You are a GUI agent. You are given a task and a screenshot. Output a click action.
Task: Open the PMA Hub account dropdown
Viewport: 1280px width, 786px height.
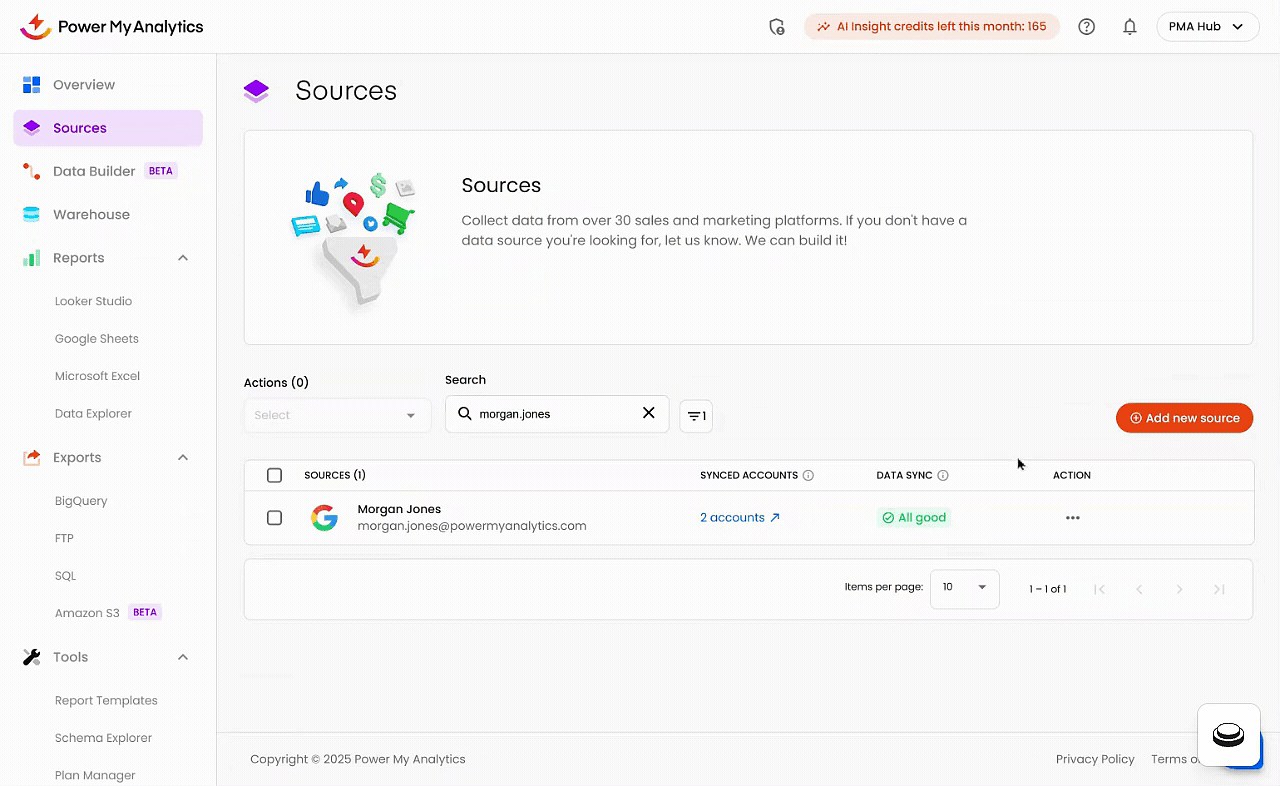pyautogui.click(x=1207, y=27)
